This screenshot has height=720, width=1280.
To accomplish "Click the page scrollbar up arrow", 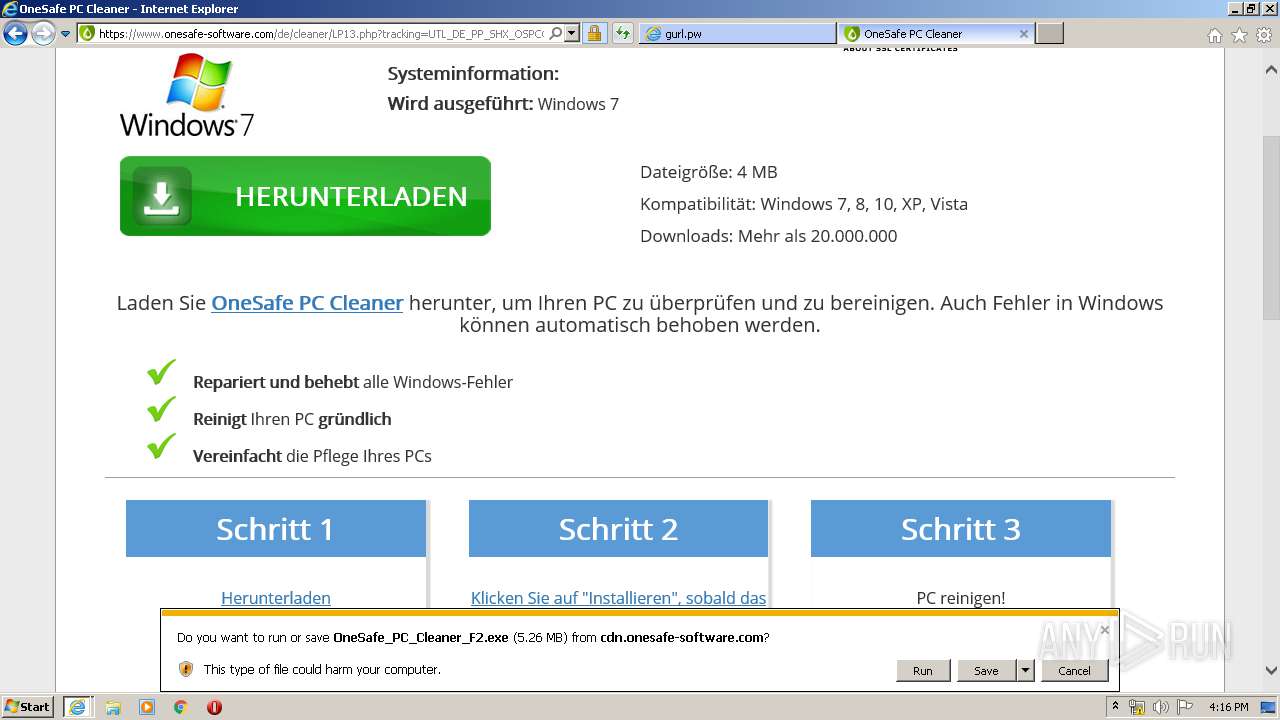I will (1271, 70).
